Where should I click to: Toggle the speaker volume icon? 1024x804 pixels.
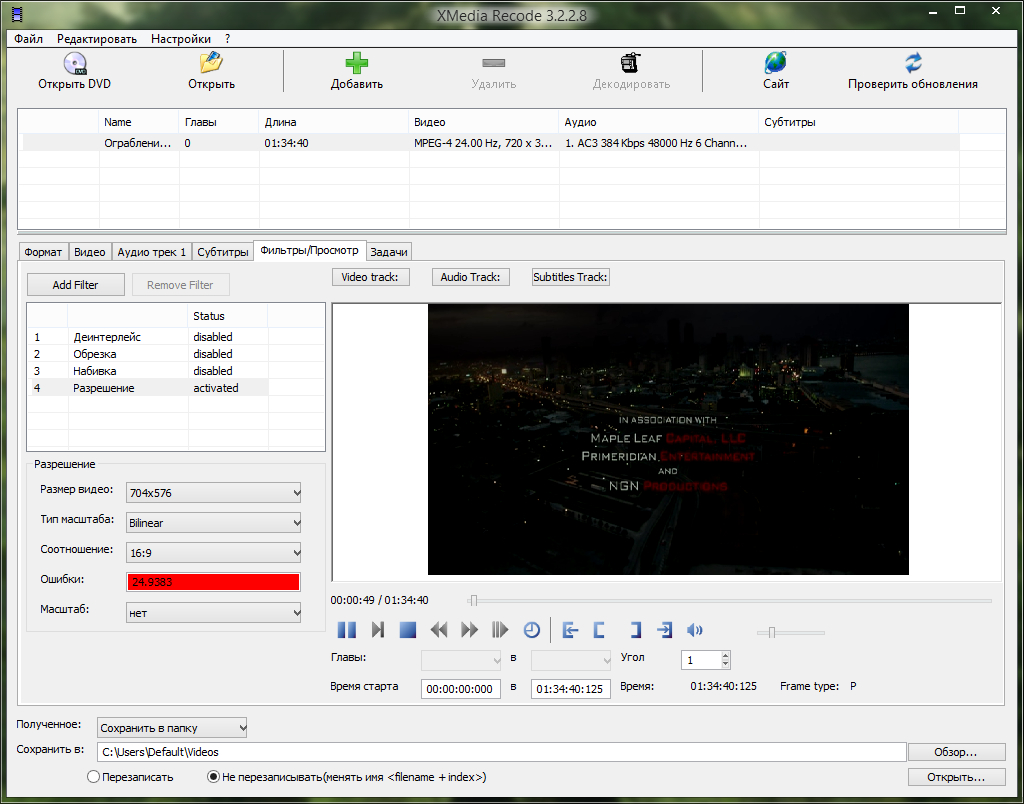coord(695,630)
